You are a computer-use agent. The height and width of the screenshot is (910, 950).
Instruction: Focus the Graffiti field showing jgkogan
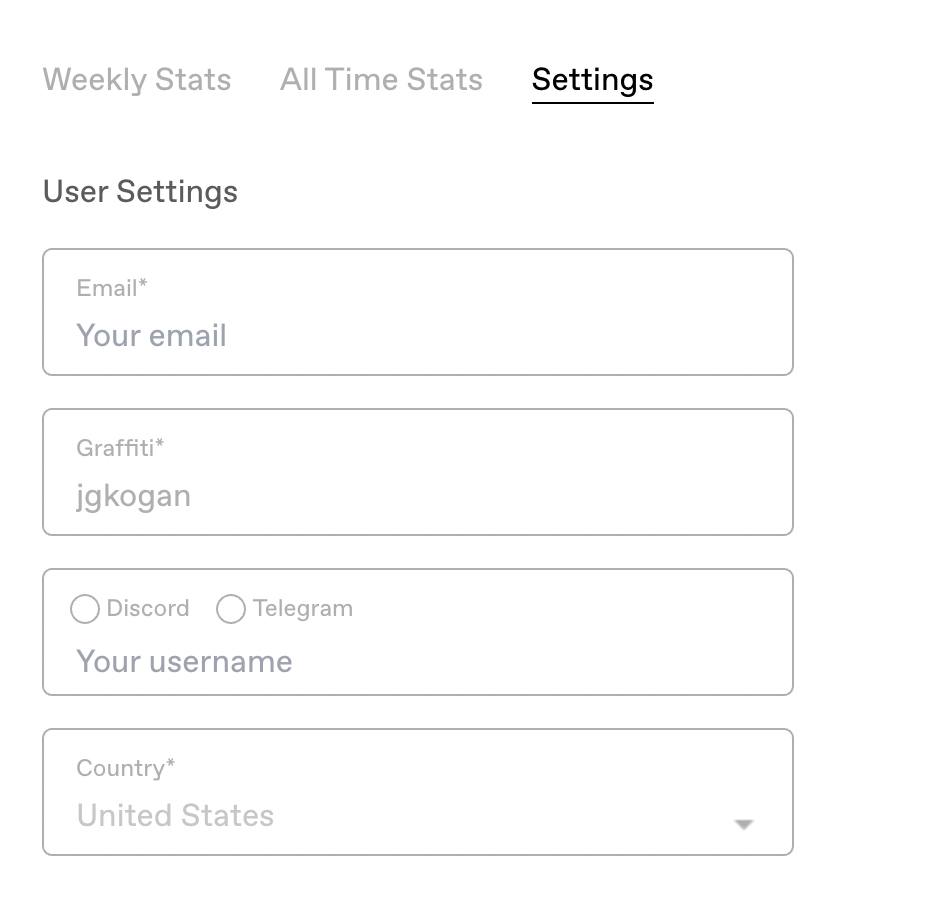tap(417, 495)
